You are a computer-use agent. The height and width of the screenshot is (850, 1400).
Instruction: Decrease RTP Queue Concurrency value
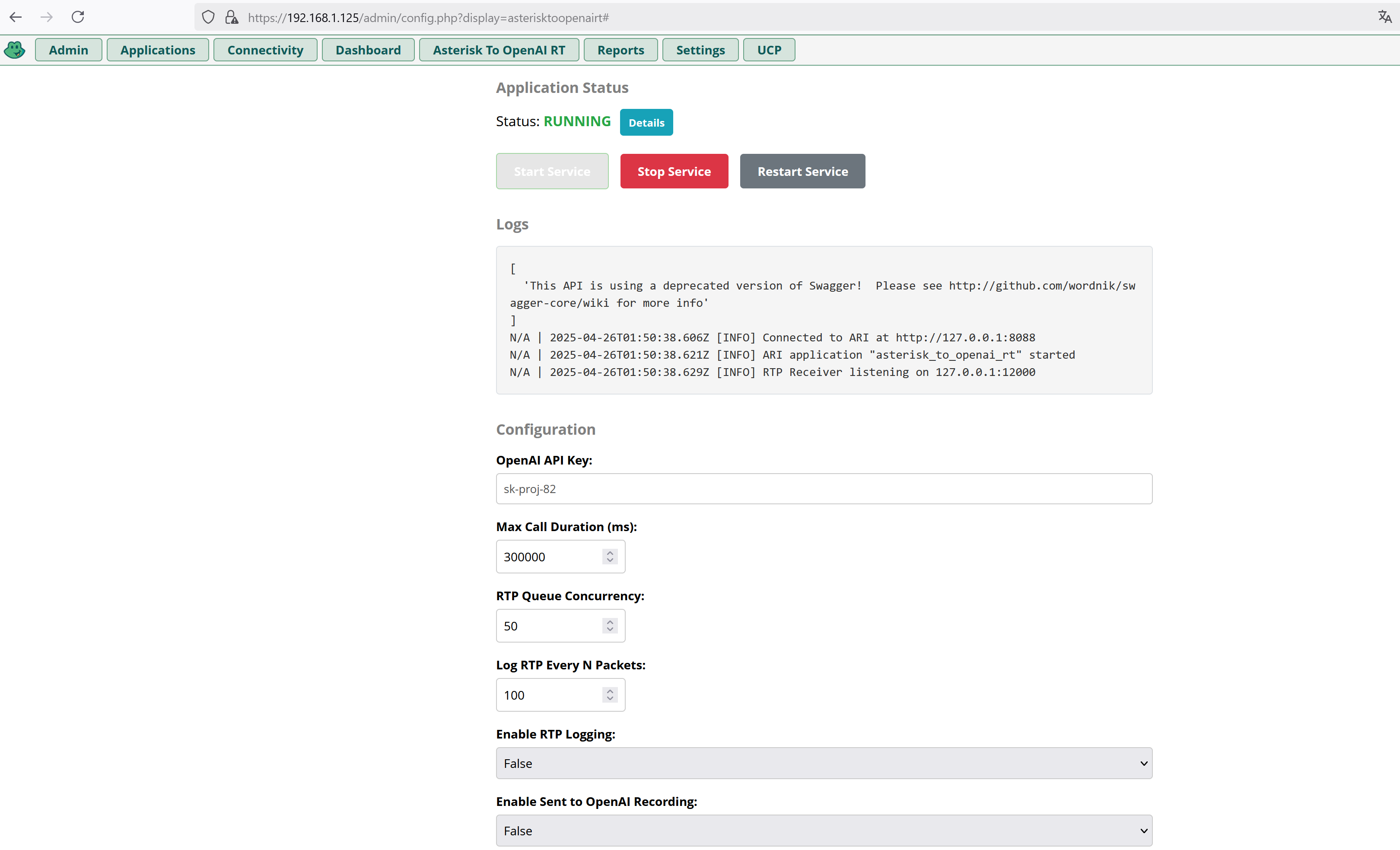610,630
